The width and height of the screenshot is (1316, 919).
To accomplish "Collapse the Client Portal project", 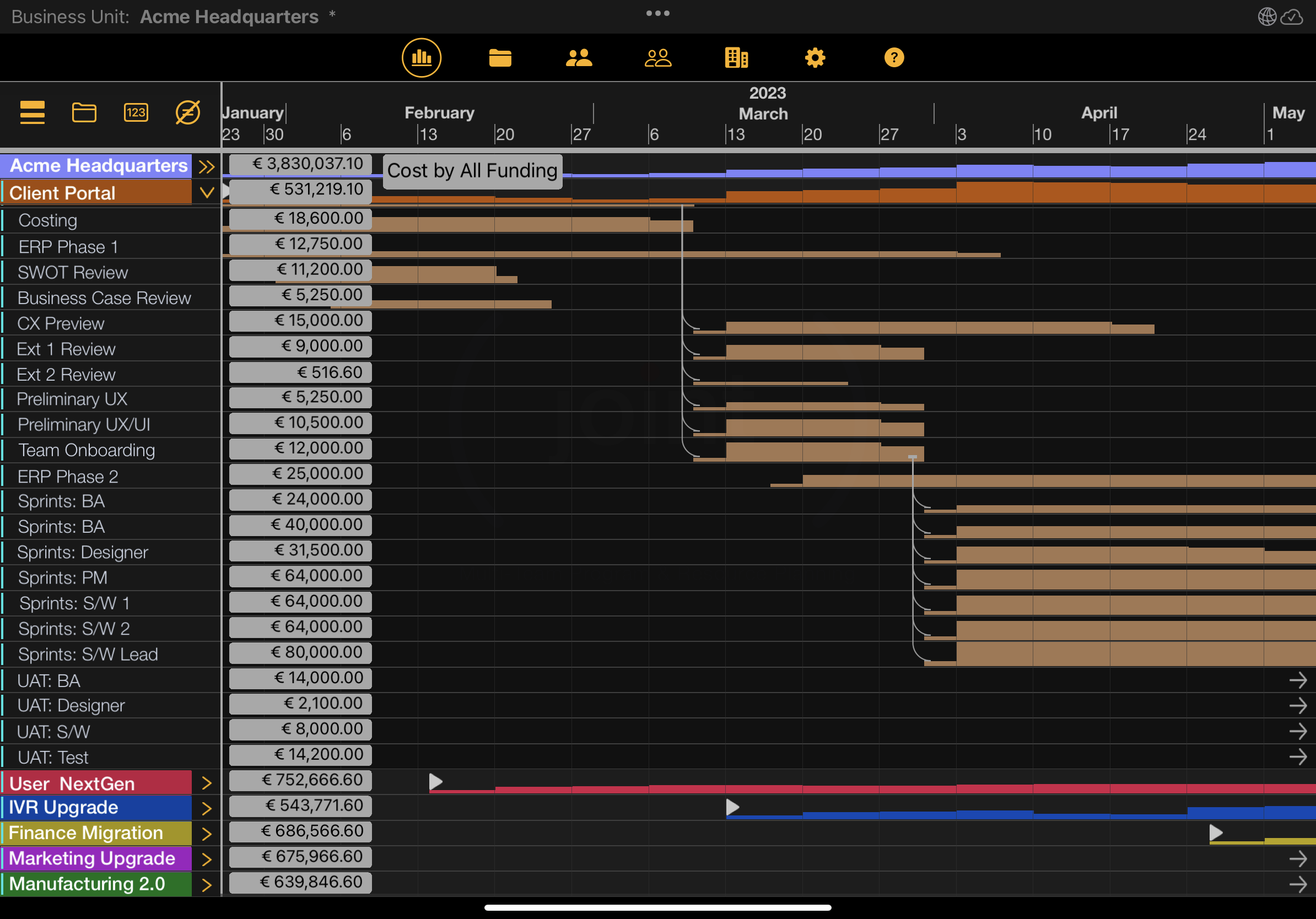I will click(206, 192).
